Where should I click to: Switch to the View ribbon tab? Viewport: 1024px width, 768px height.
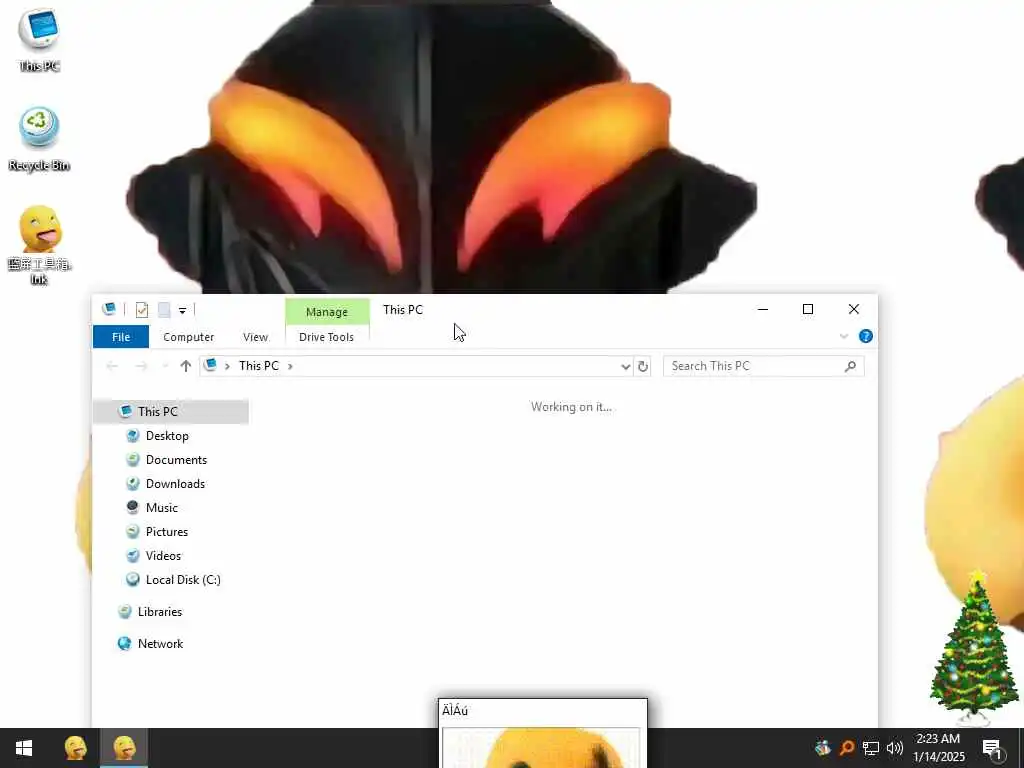click(x=255, y=337)
